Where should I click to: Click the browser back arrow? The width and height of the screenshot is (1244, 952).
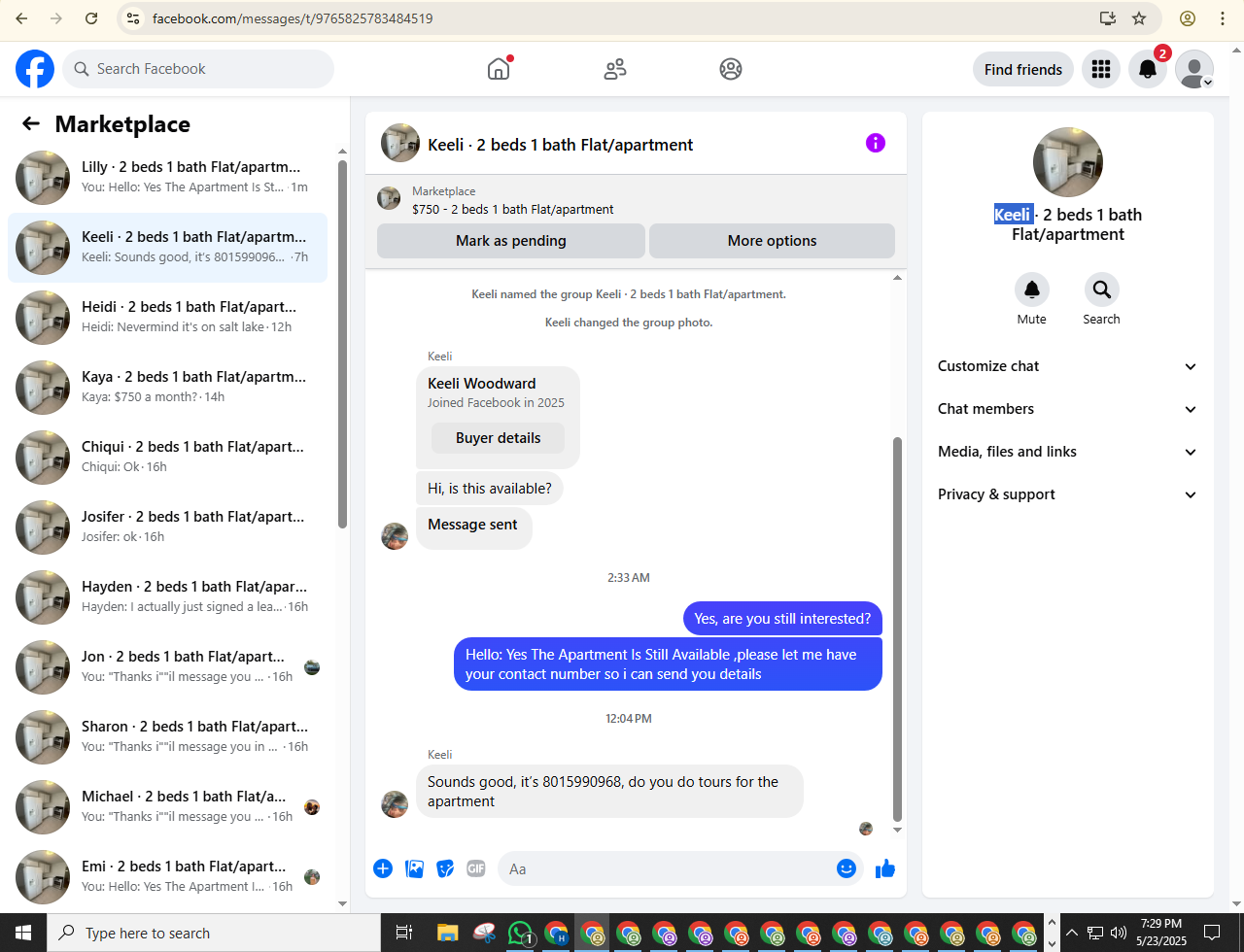pyautogui.click(x=21, y=18)
